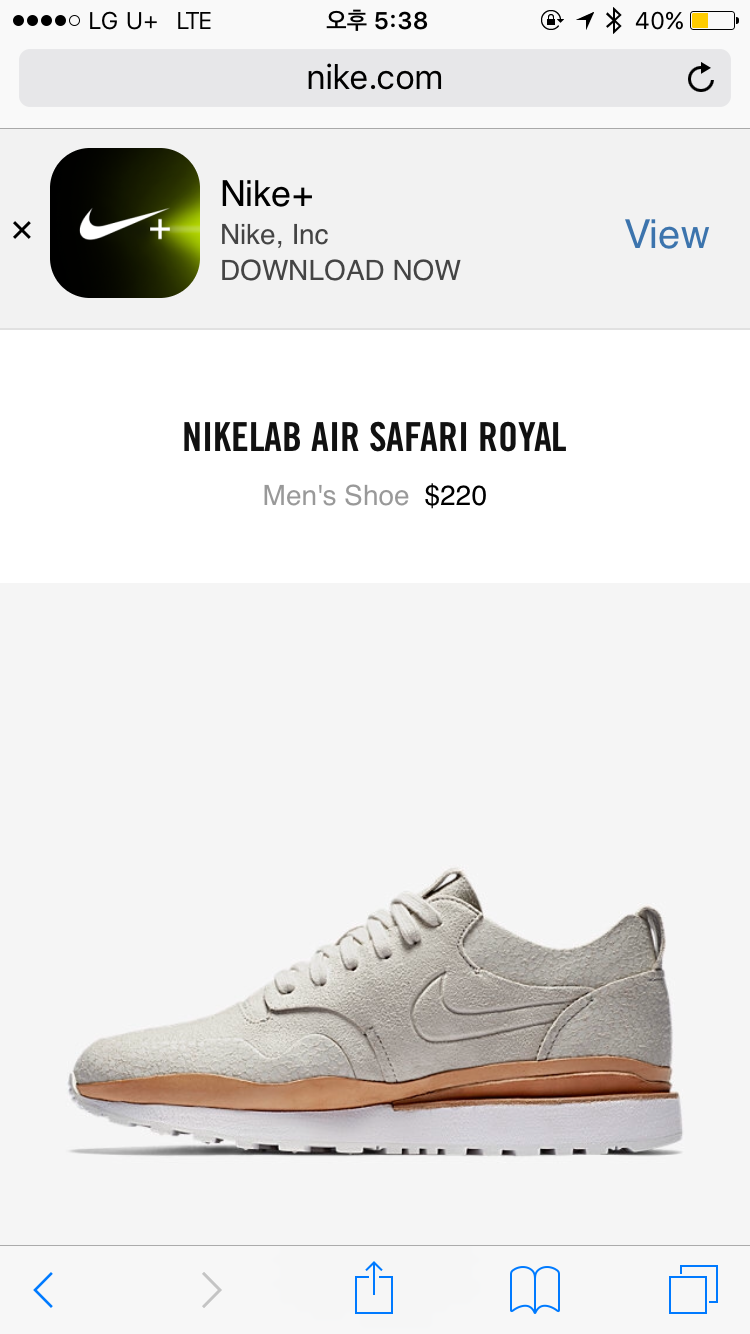This screenshot has width=750, height=1334.
Task: Tap the DOWNLOAD NOW text
Action: (x=340, y=270)
